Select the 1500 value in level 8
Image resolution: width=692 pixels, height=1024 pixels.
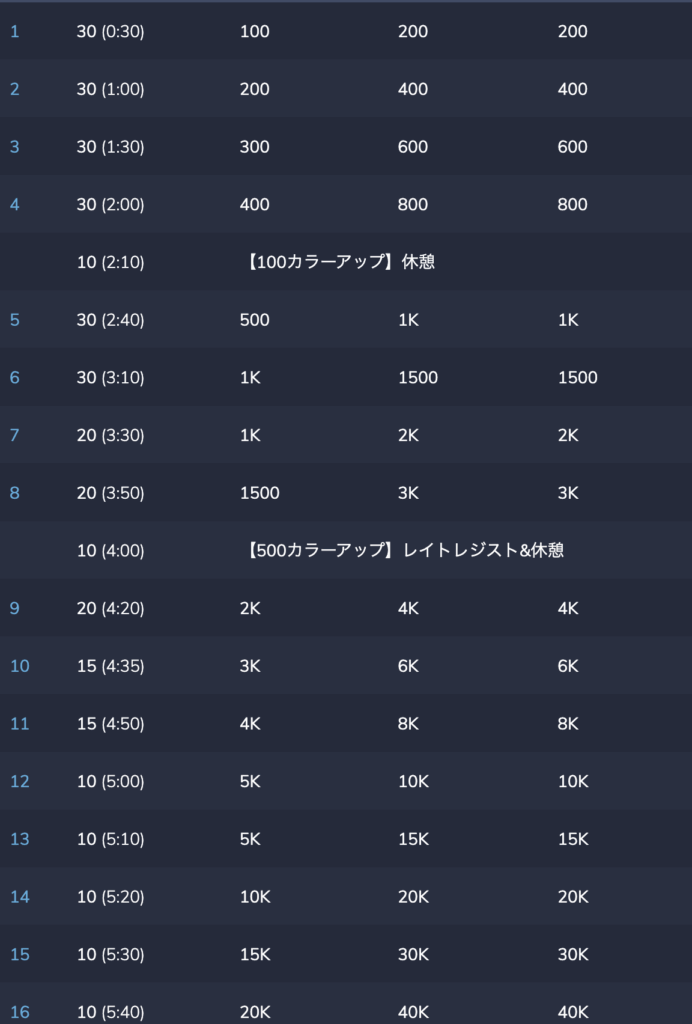click(259, 493)
